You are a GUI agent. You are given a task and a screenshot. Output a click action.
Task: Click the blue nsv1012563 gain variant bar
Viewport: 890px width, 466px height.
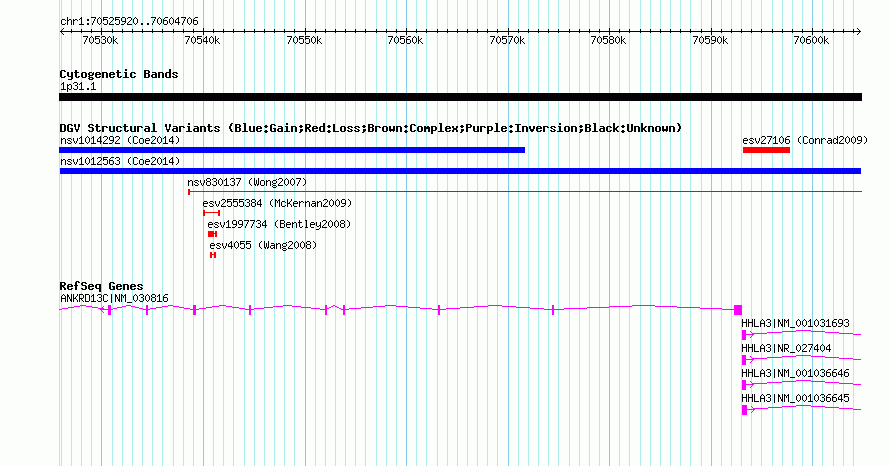(460, 171)
